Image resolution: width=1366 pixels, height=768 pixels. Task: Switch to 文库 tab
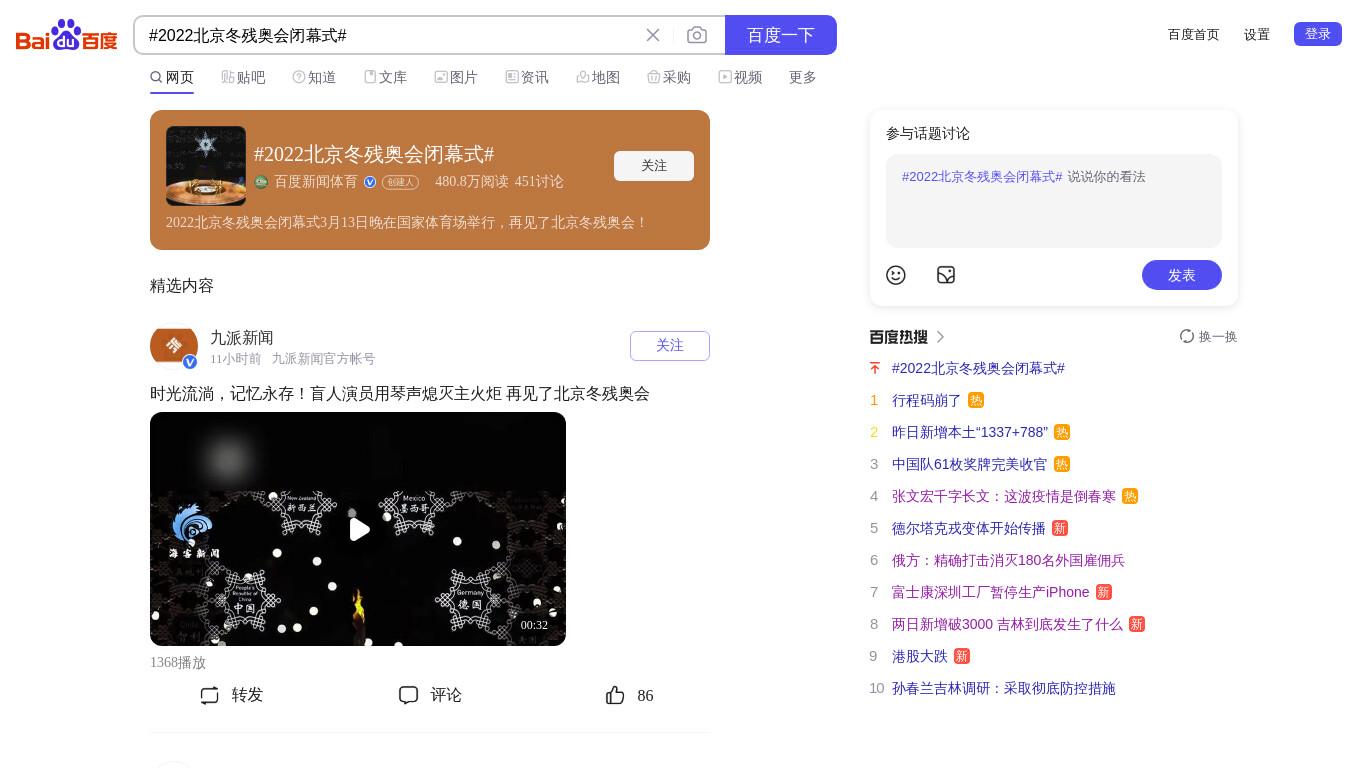[x=385, y=77]
